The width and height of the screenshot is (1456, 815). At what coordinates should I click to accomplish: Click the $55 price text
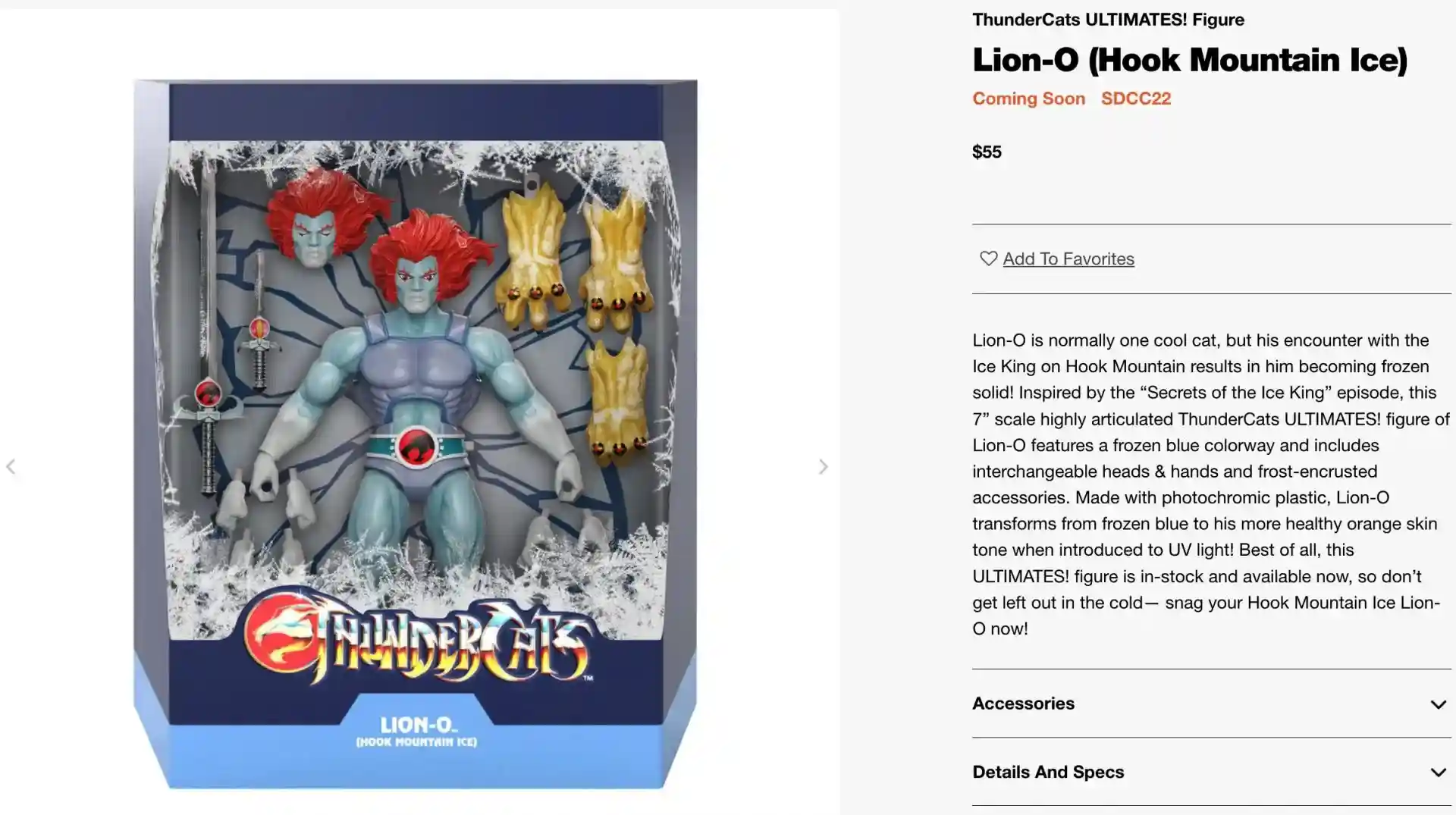point(987,152)
